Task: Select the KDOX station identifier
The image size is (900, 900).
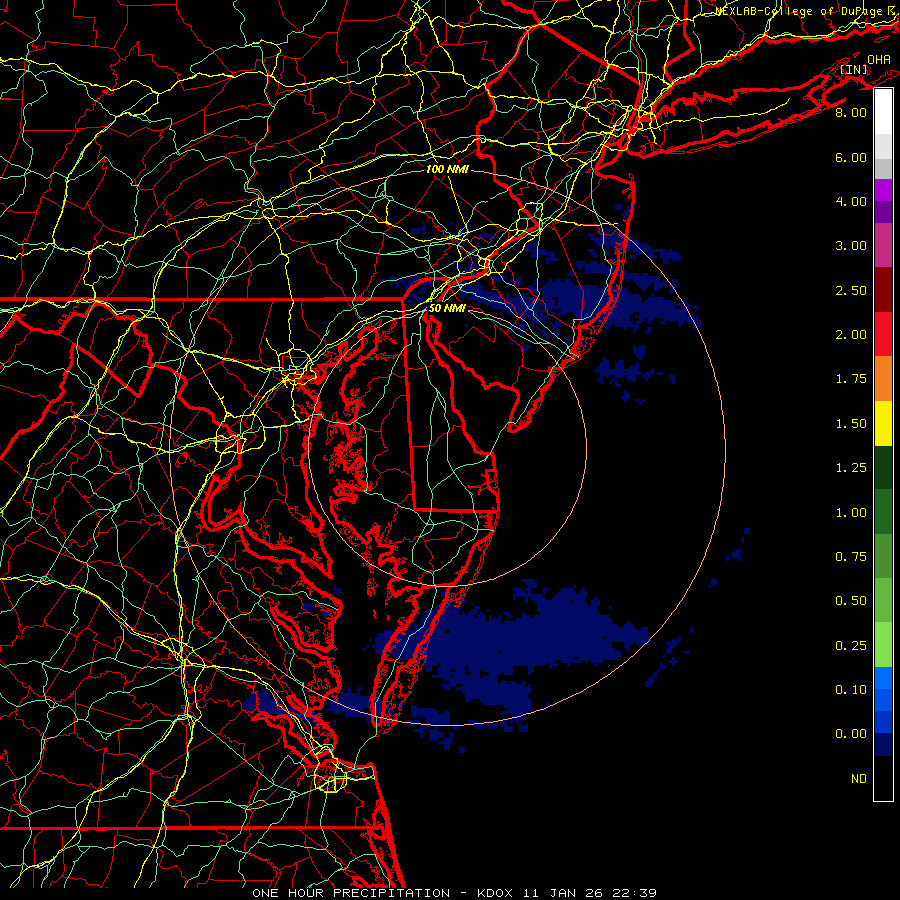Action: pyautogui.click(x=496, y=893)
